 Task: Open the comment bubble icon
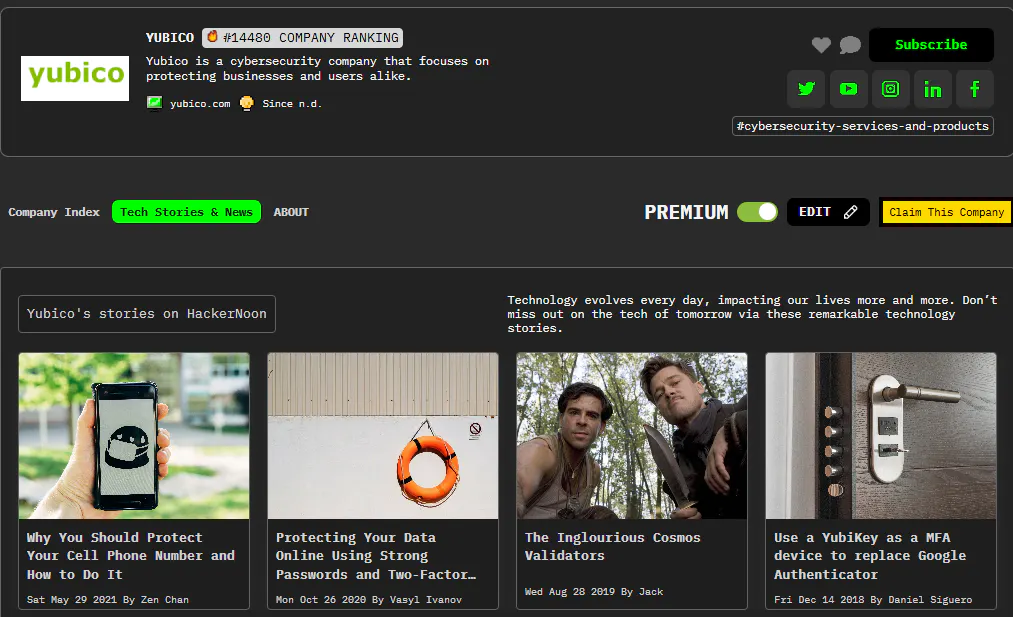point(850,45)
